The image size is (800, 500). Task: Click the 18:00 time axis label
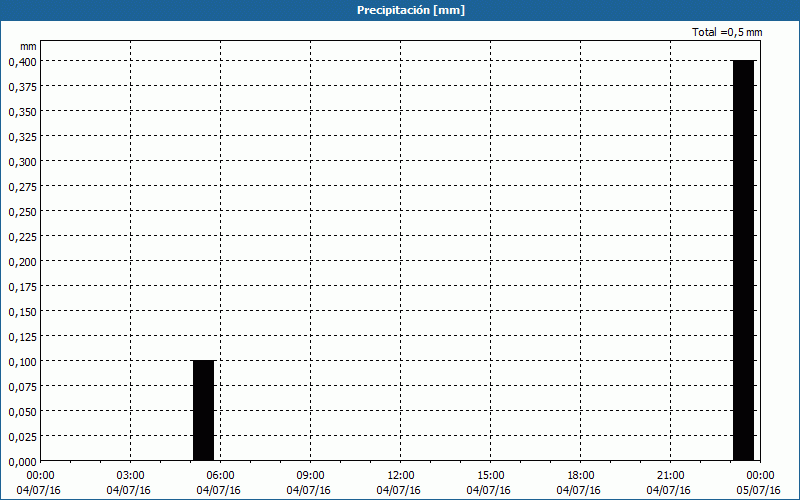click(580, 476)
